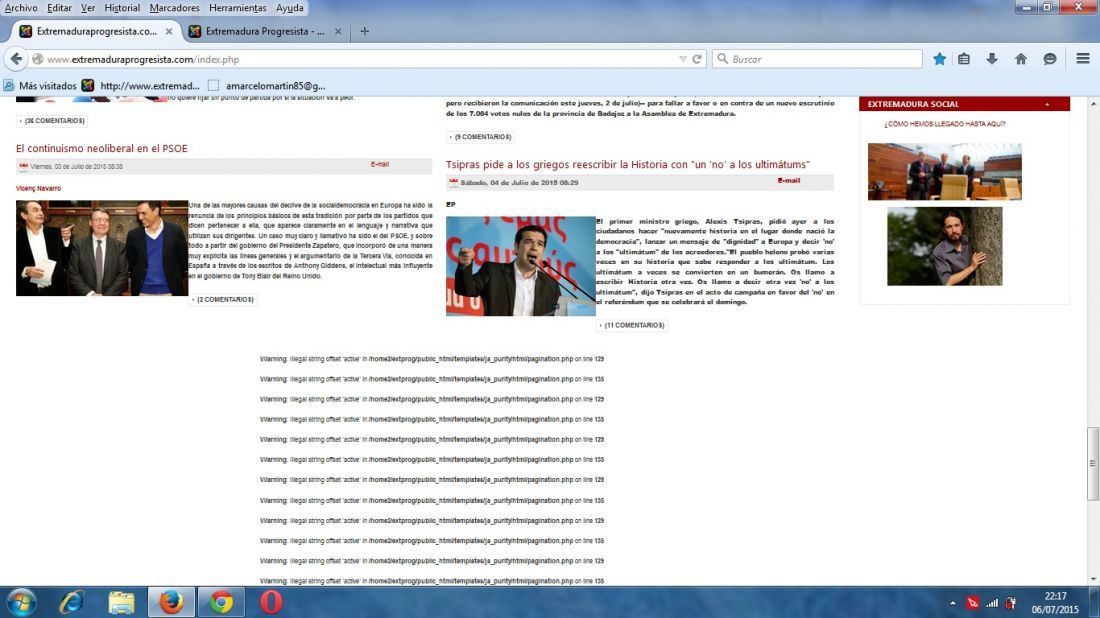
Task: Open the Marcadores menu
Action: 174,8
